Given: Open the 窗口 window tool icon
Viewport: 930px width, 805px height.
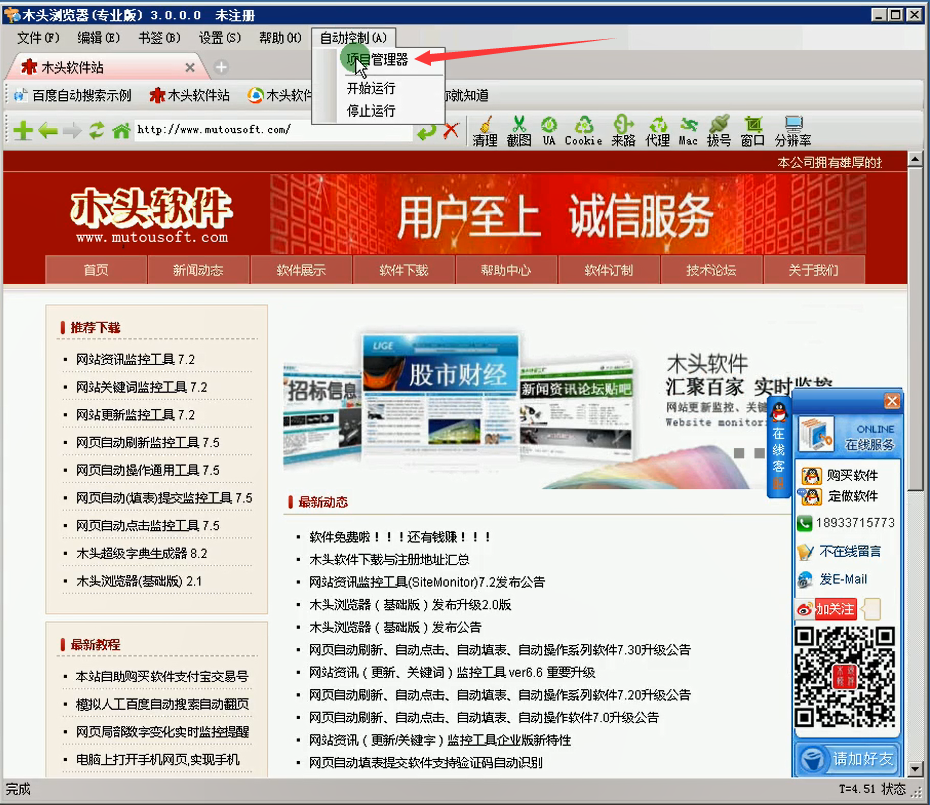Looking at the screenshot, I should 753,131.
